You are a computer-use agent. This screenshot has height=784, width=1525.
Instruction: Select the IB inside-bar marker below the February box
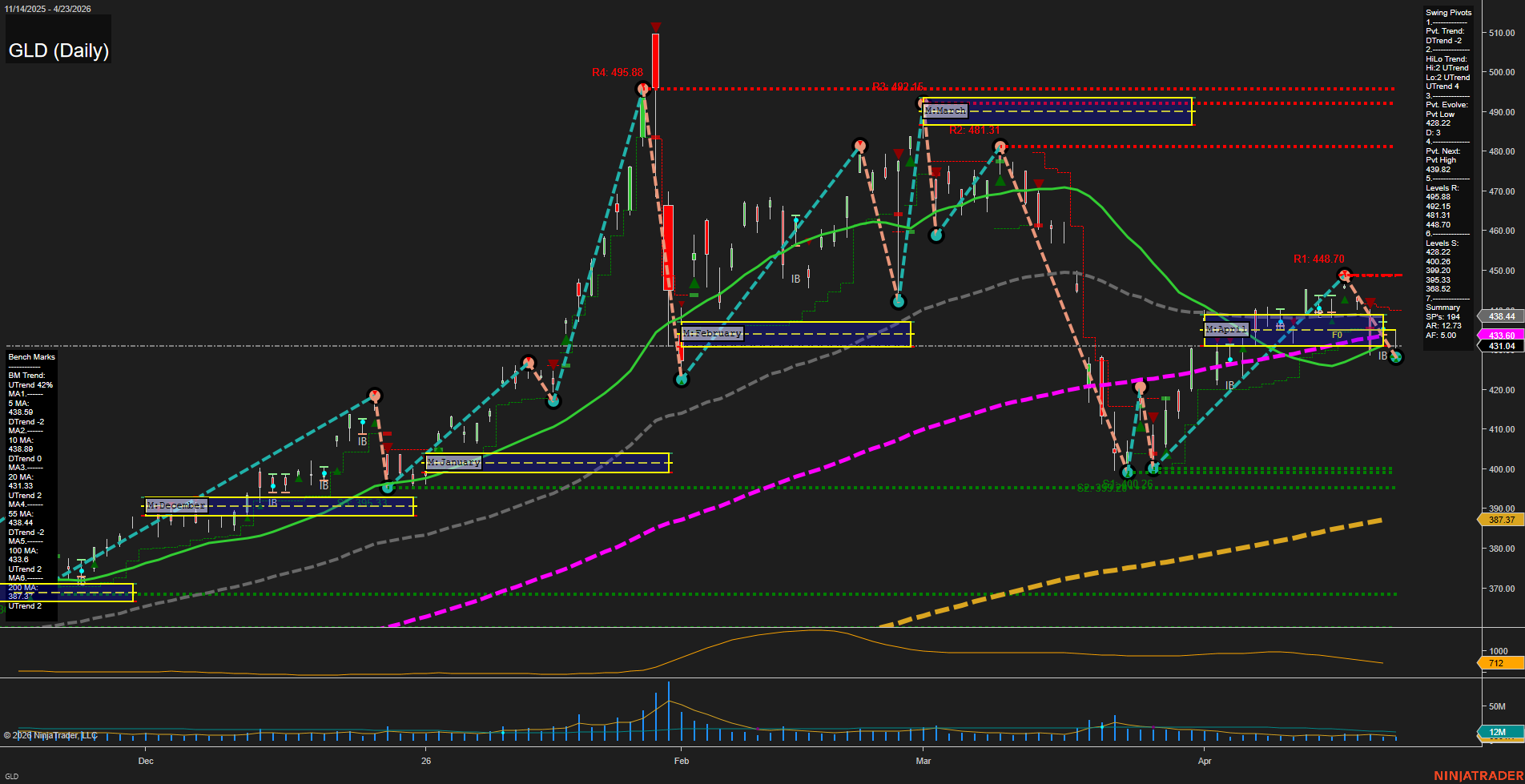(795, 279)
